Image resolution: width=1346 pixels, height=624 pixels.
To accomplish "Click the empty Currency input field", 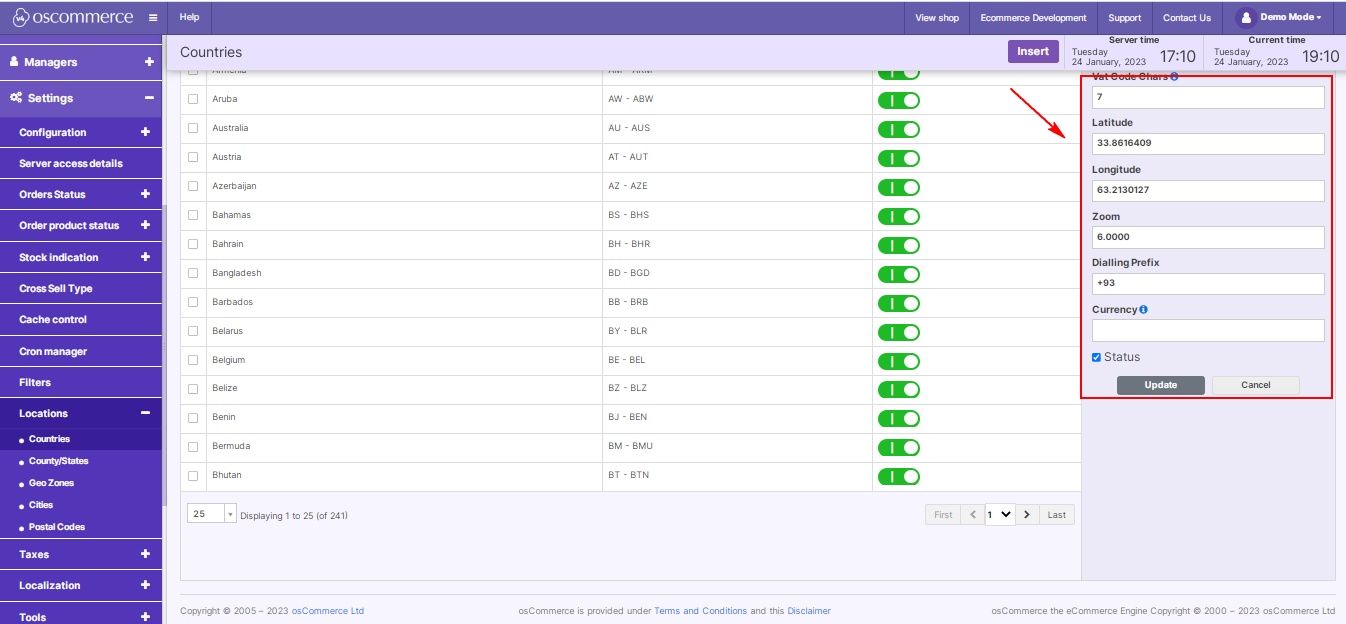I will click(1208, 330).
